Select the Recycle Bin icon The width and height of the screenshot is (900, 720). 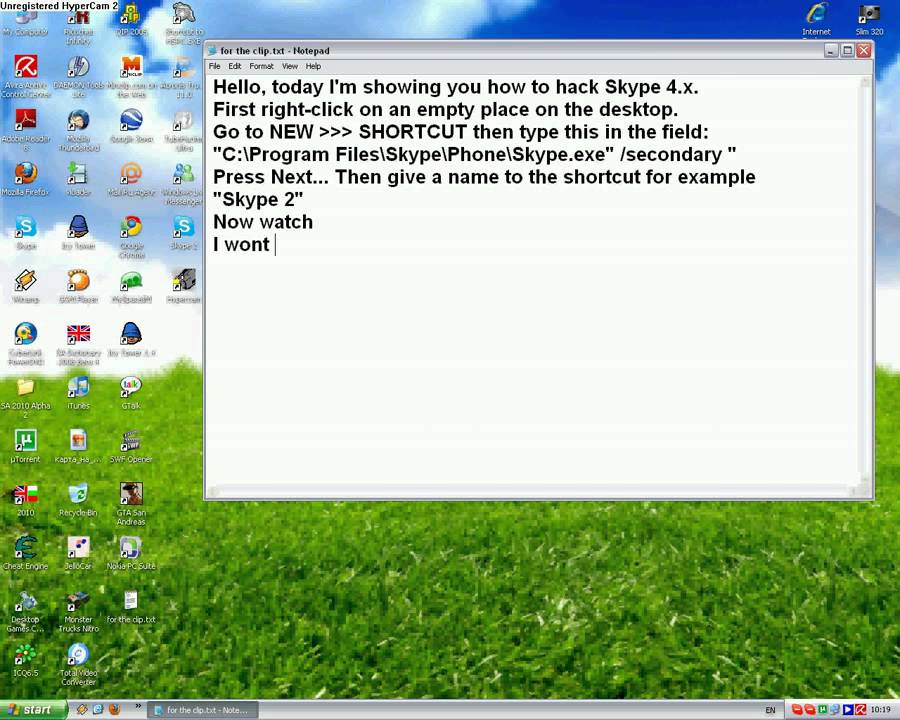79,500
